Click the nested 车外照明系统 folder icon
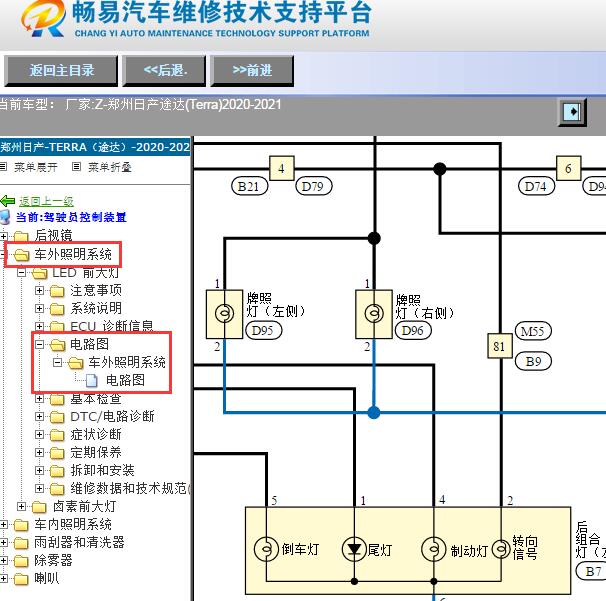 [76, 363]
